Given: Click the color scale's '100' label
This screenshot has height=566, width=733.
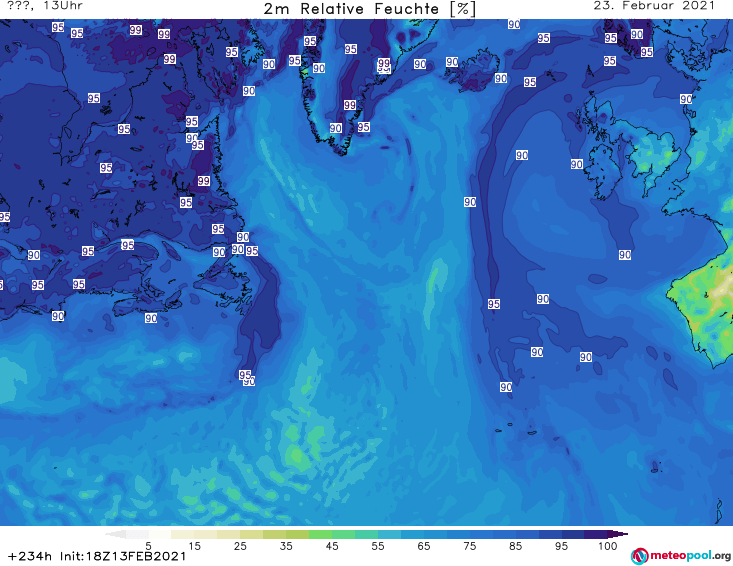Looking at the screenshot, I should point(608,546).
